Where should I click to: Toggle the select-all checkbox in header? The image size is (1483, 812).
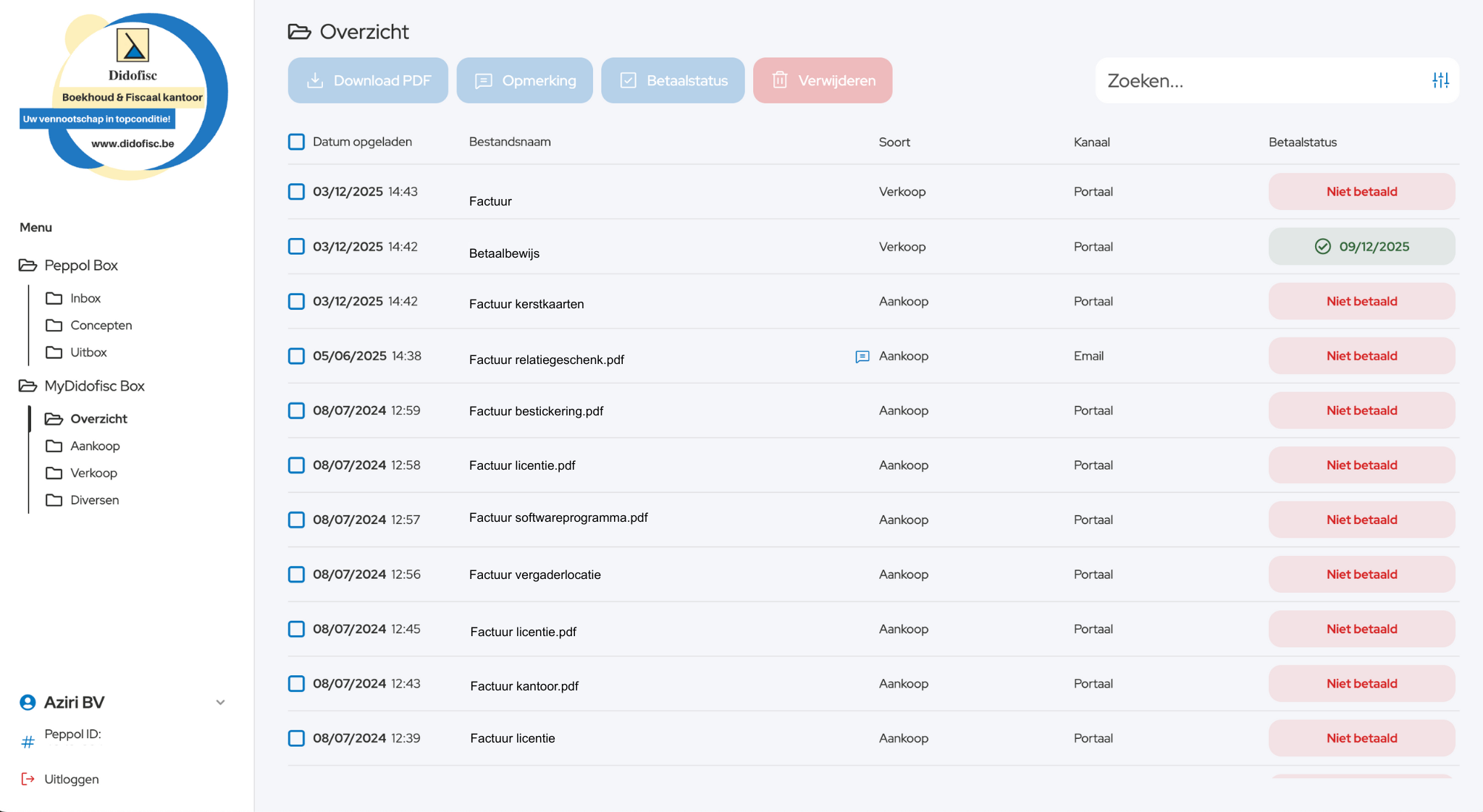tap(296, 142)
